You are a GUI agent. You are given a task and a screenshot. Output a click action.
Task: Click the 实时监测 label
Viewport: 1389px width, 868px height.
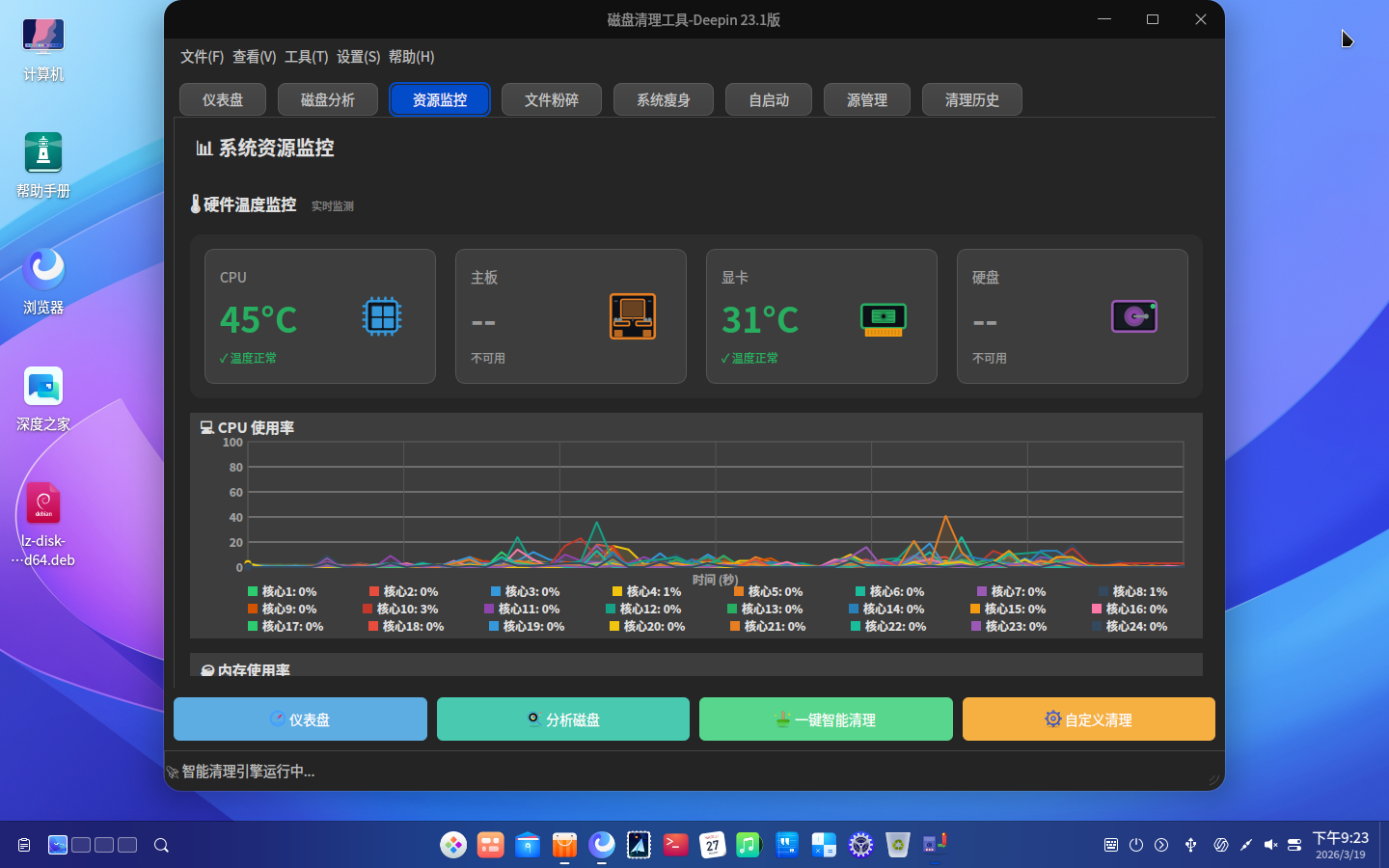333,206
